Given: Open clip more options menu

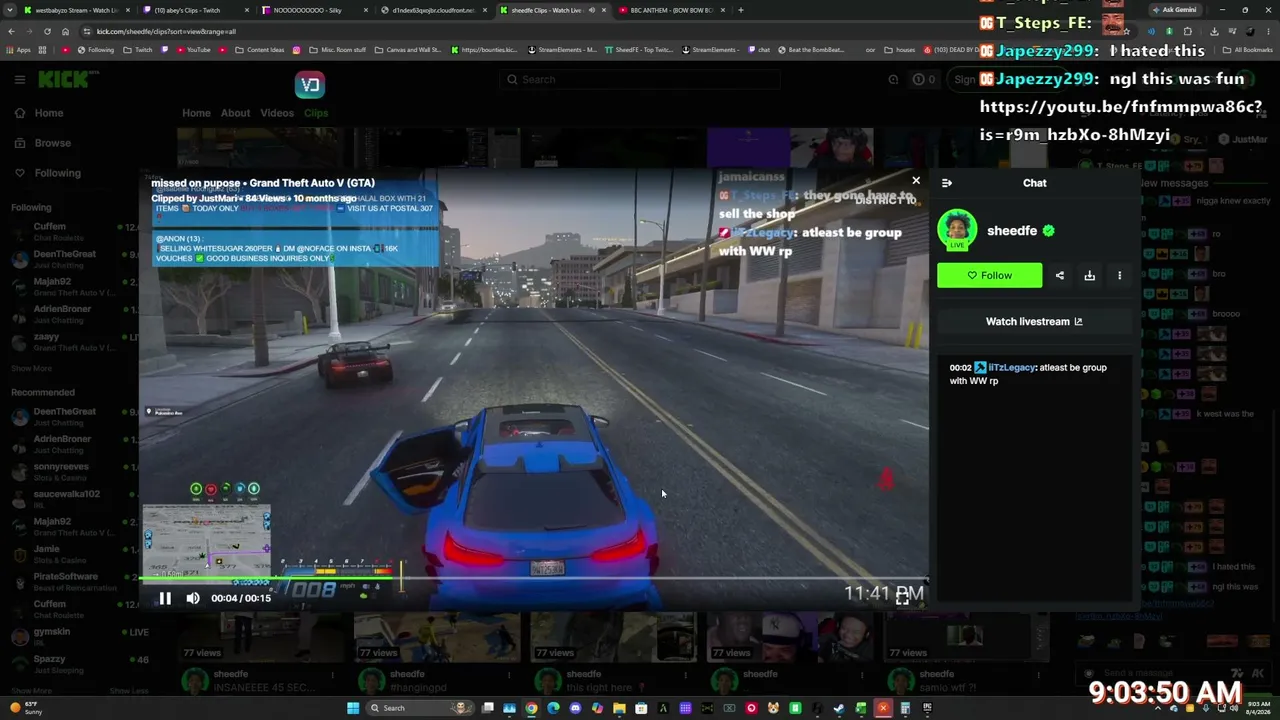Looking at the screenshot, I should coord(1119,275).
